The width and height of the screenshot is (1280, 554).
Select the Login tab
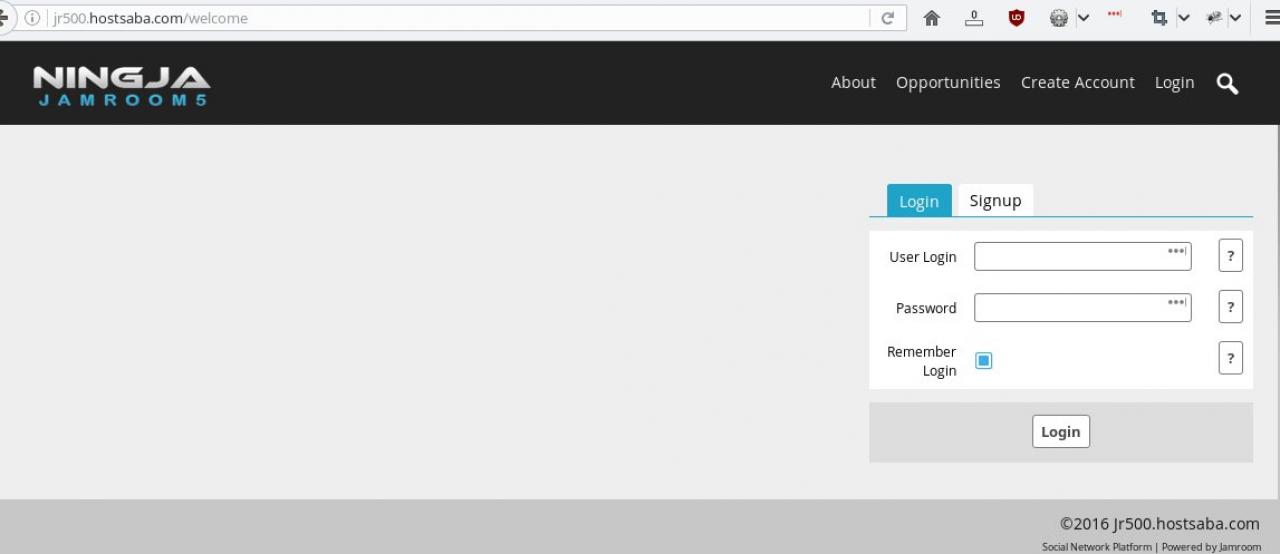pos(919,201)
